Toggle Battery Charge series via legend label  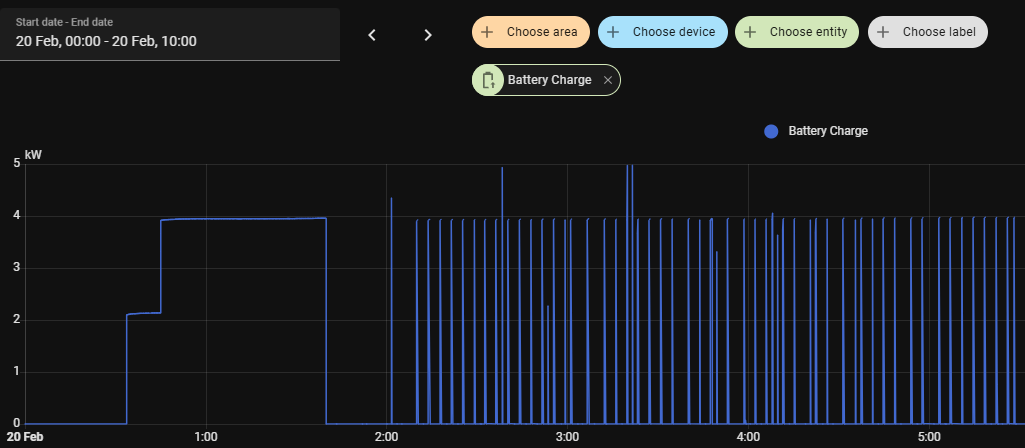point(828,131)
